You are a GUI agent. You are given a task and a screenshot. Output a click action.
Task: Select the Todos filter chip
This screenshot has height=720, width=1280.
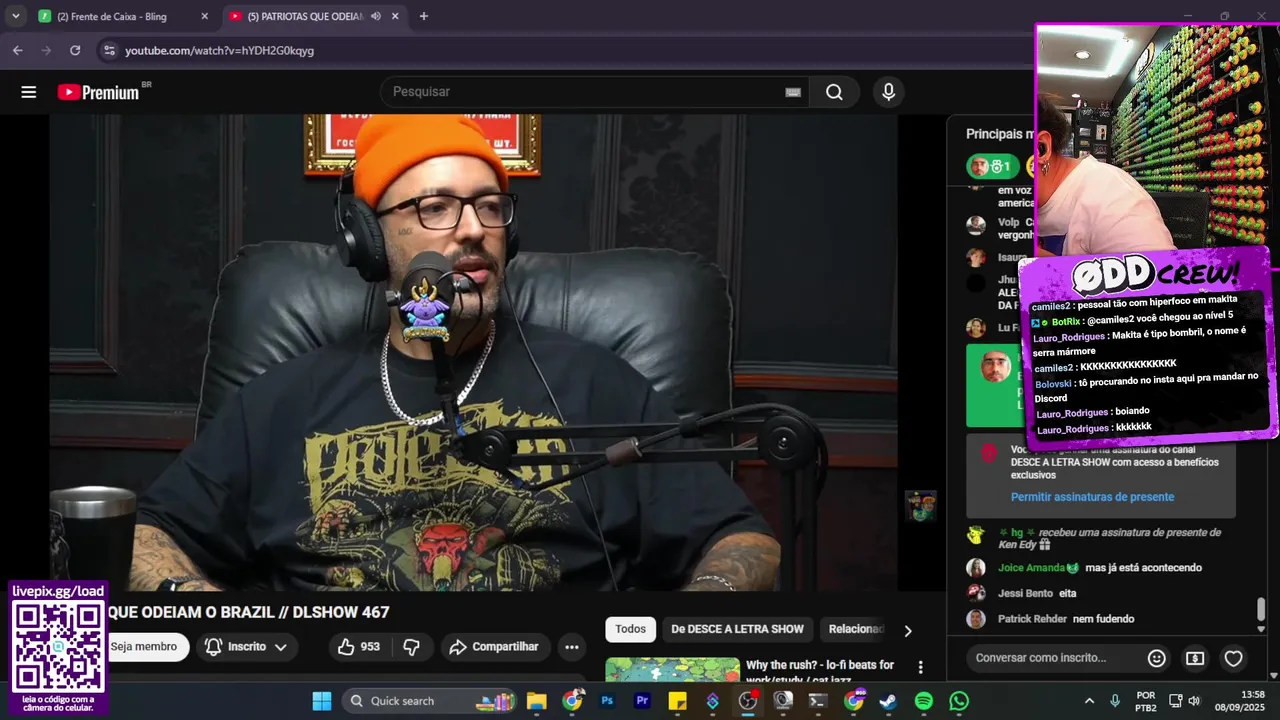pos(630,629)
